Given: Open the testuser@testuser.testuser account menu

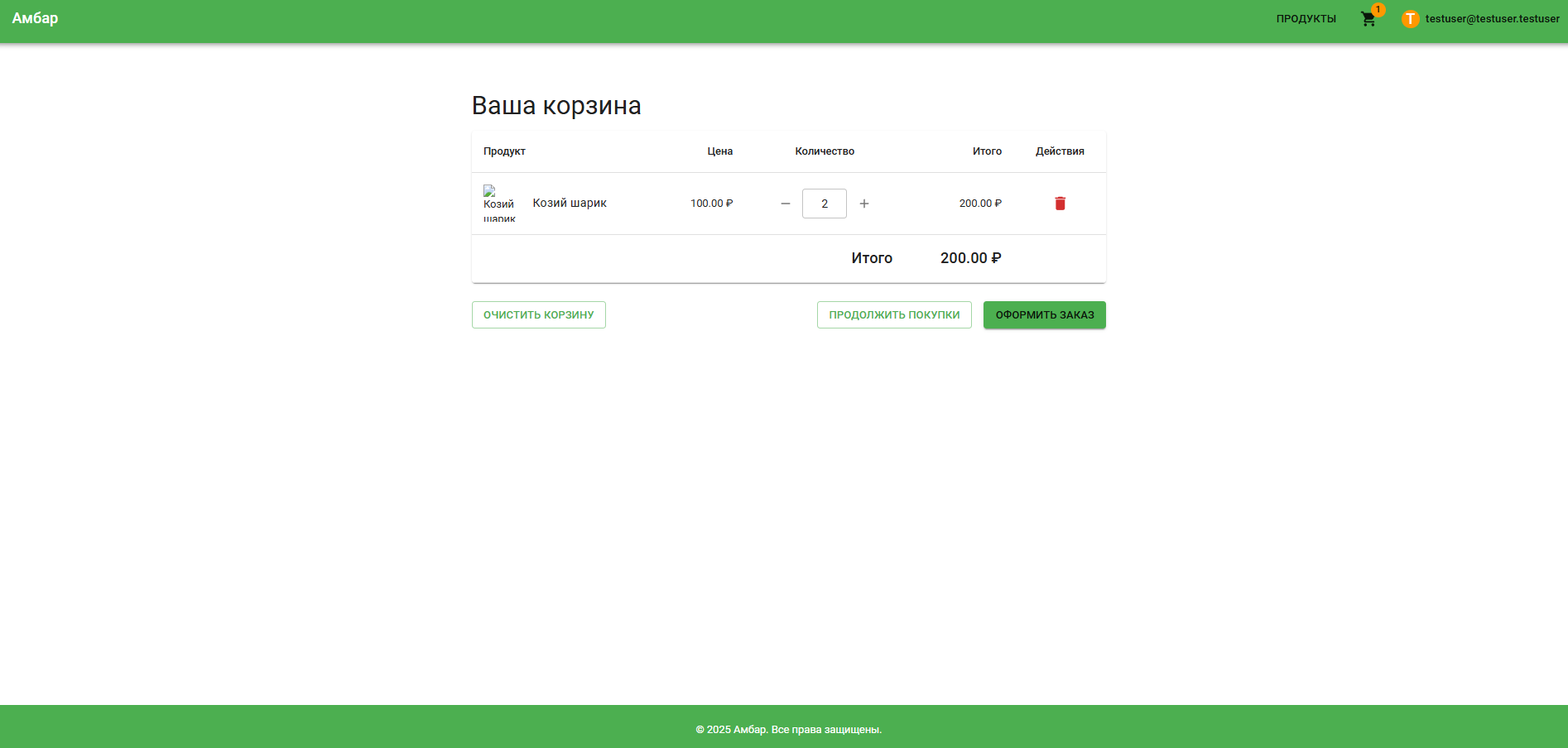Looking at the screenshot, I should point(1492,19).
